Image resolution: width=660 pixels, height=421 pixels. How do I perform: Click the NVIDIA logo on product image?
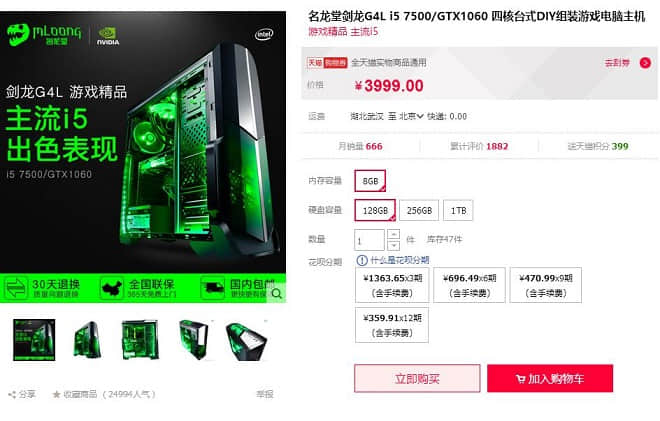108,36
